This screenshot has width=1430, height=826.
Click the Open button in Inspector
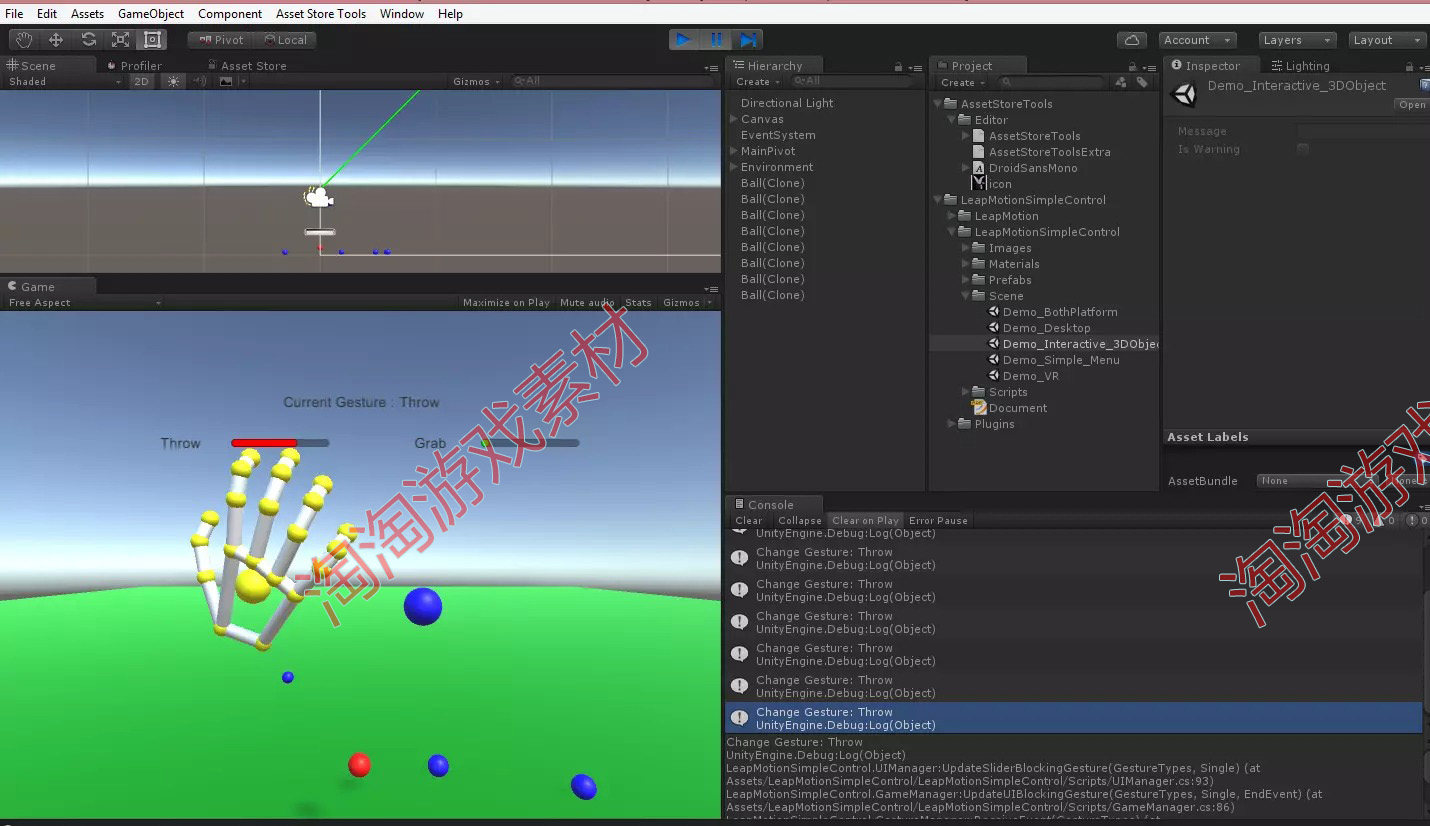pos(1413,105)
